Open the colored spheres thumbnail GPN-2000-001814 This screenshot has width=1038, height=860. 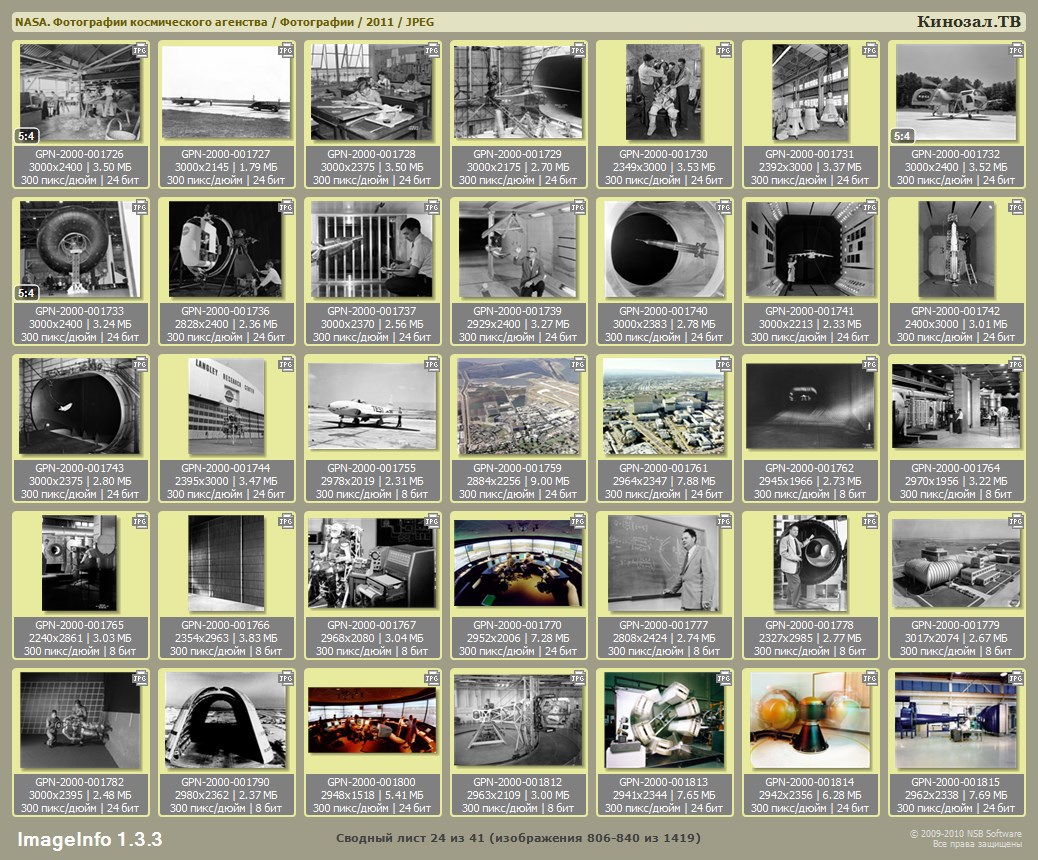pos(810,720)
